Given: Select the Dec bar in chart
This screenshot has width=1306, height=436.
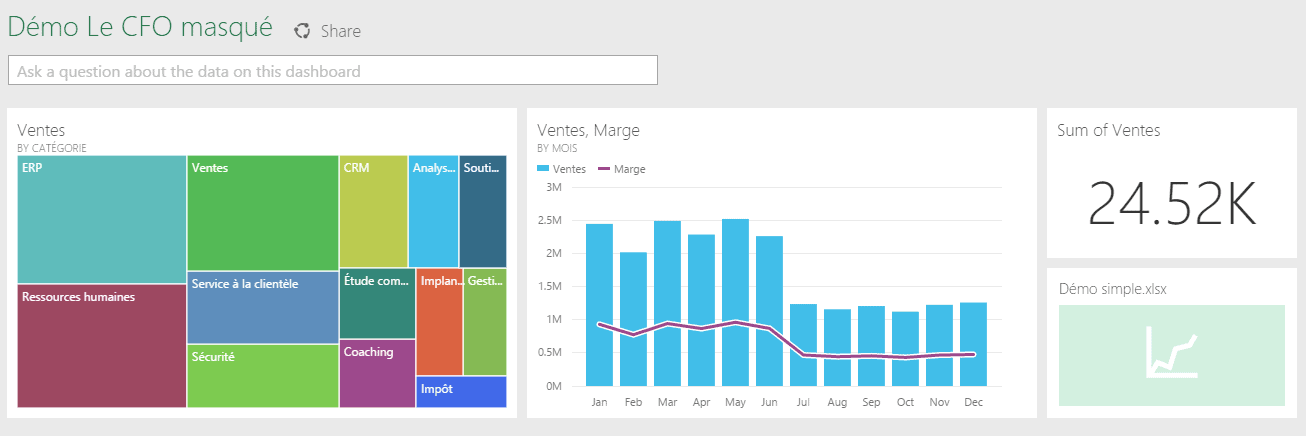Looking at the screenshot, I should tap(973, 344).
